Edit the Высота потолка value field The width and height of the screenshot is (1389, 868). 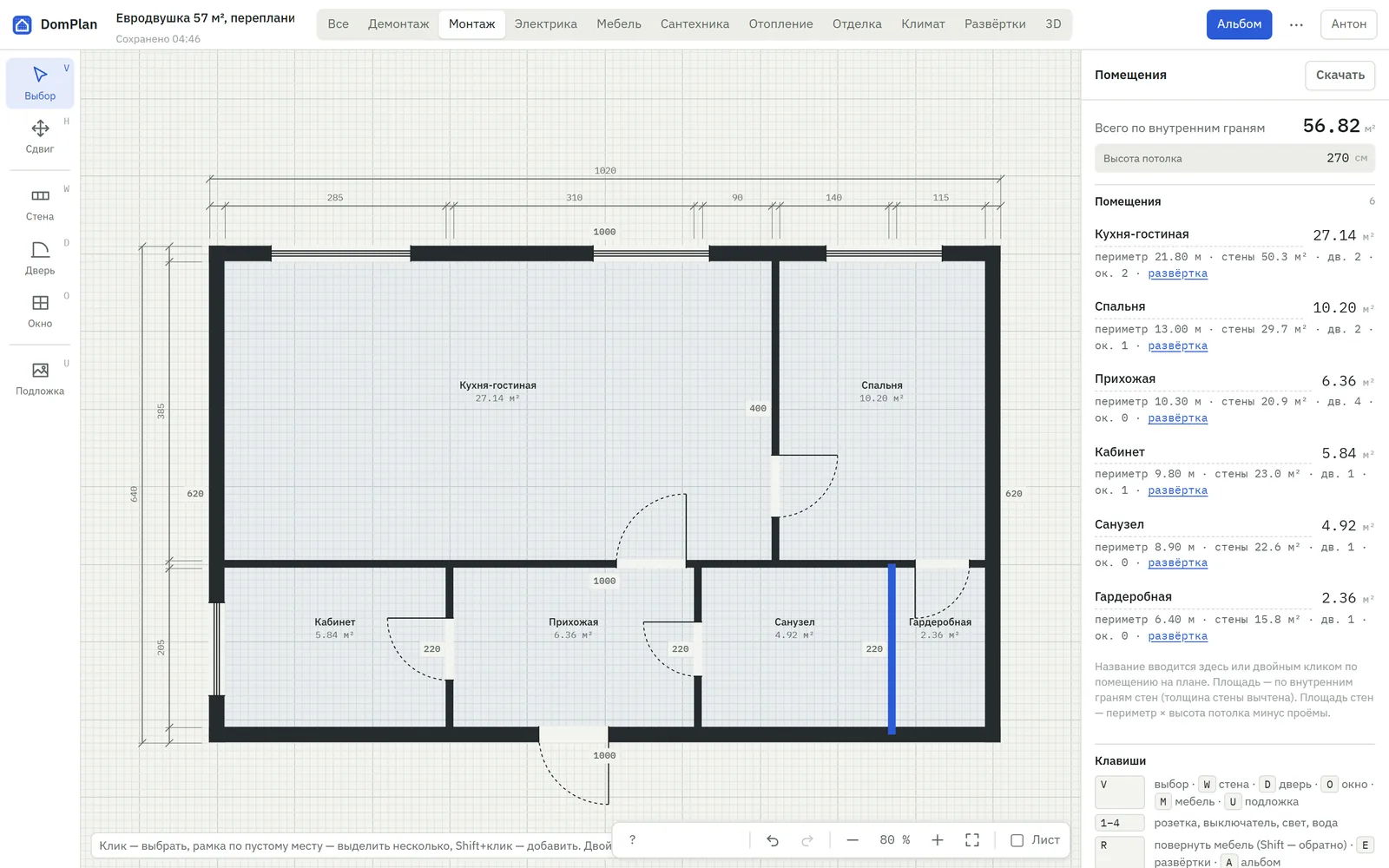(1234, 158)
